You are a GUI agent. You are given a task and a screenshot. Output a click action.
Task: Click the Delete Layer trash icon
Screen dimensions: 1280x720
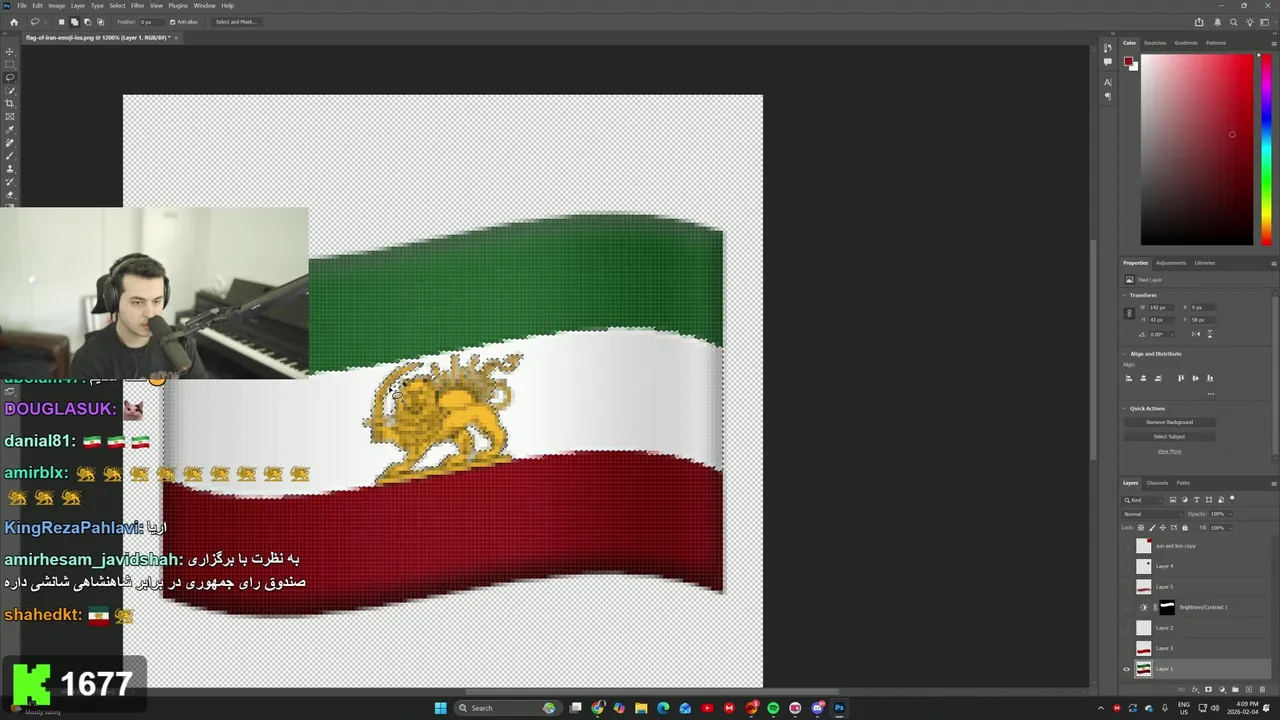click(x=1261, y=689)
